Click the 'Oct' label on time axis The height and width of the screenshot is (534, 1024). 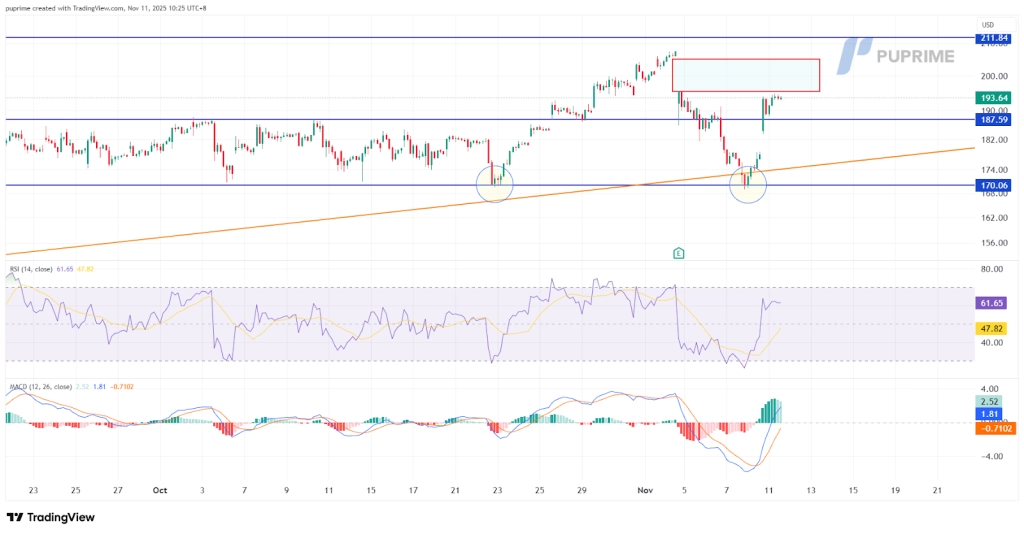(160, 491)
